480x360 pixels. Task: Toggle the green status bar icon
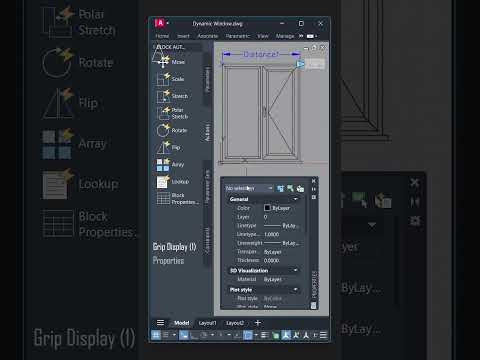[x=275, y=335]
